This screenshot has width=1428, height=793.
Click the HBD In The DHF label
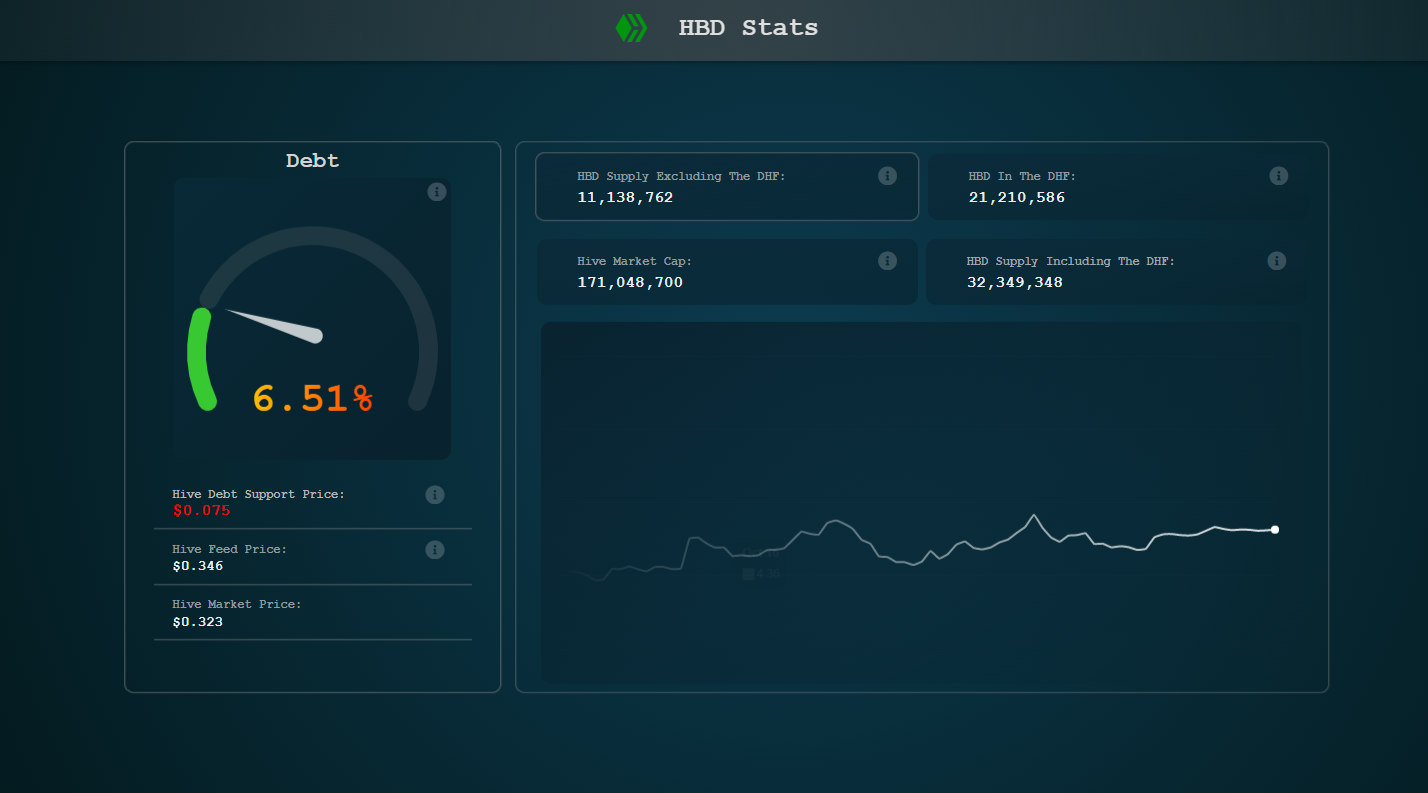click(x=1022, y=176)
